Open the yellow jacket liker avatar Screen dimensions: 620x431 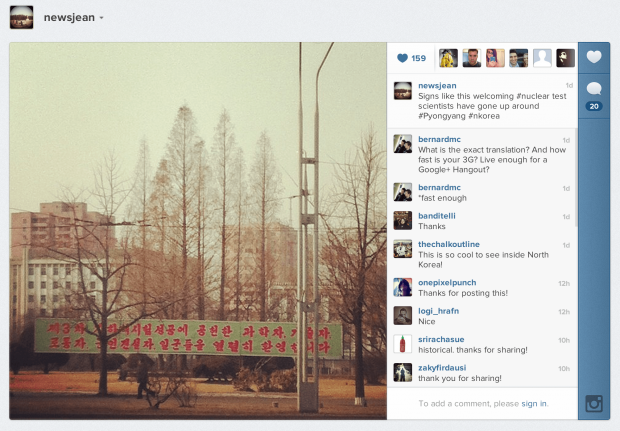[x=448, y=58]
